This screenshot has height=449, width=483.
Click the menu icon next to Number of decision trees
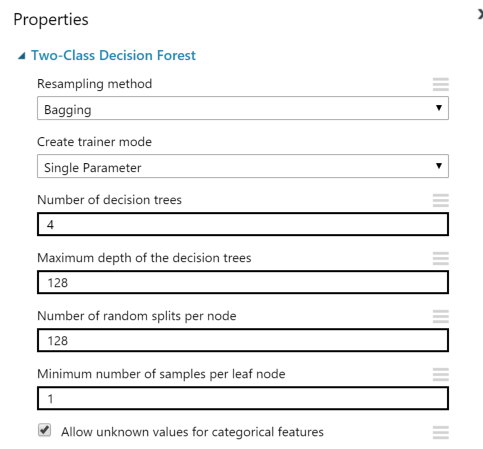tap(440, 200)
